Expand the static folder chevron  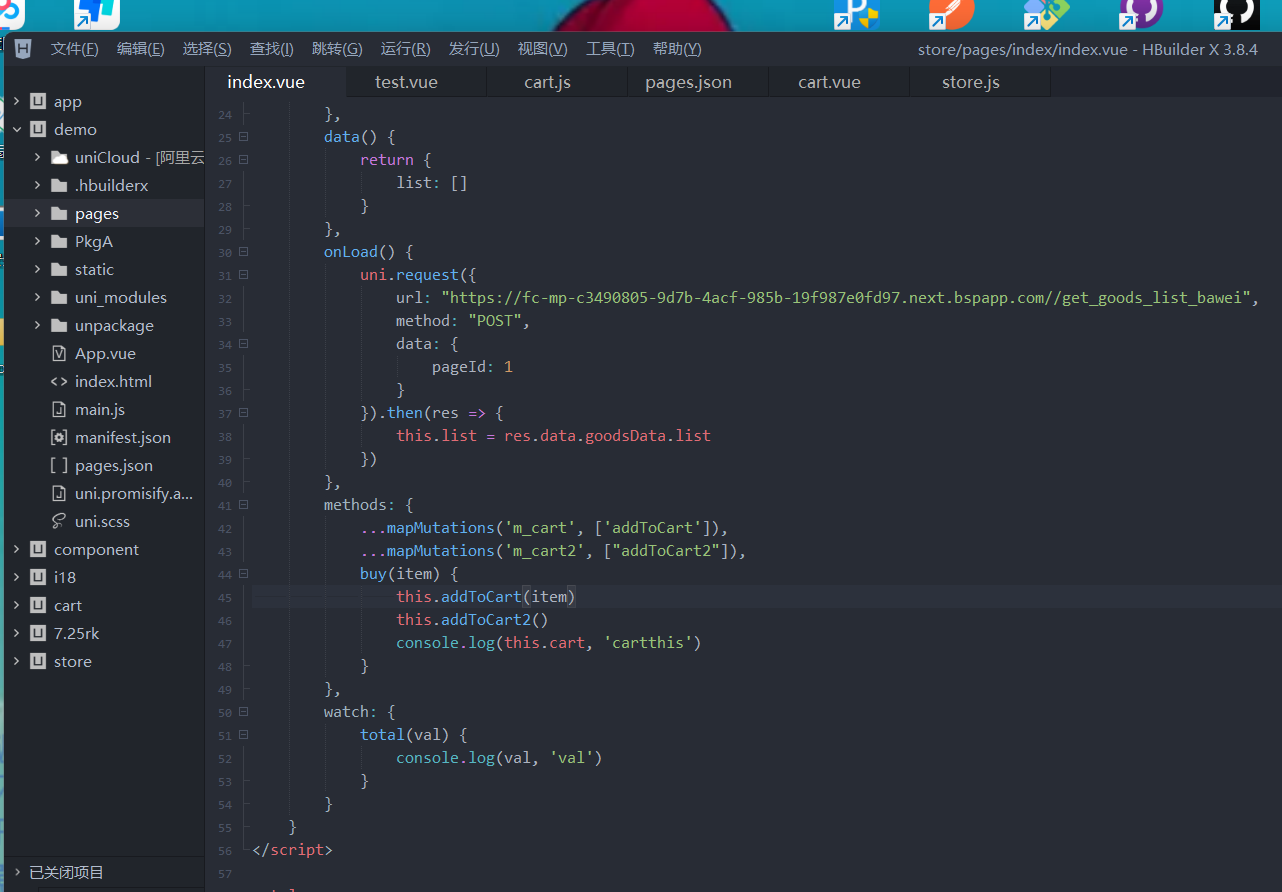pos(37,269)
